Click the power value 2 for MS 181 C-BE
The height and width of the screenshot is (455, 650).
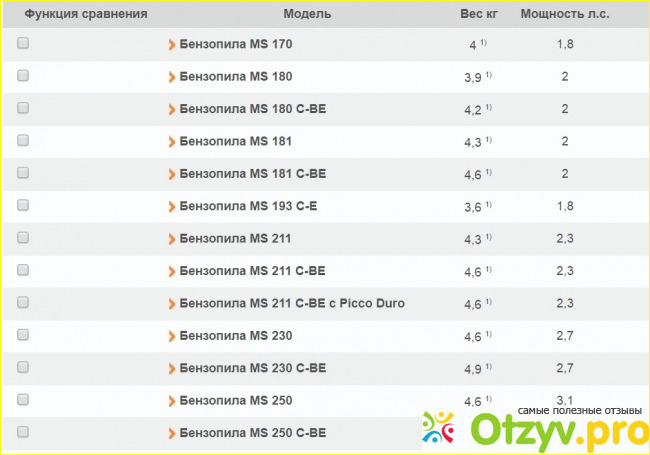pyautogui.click(x=565, y=174)
